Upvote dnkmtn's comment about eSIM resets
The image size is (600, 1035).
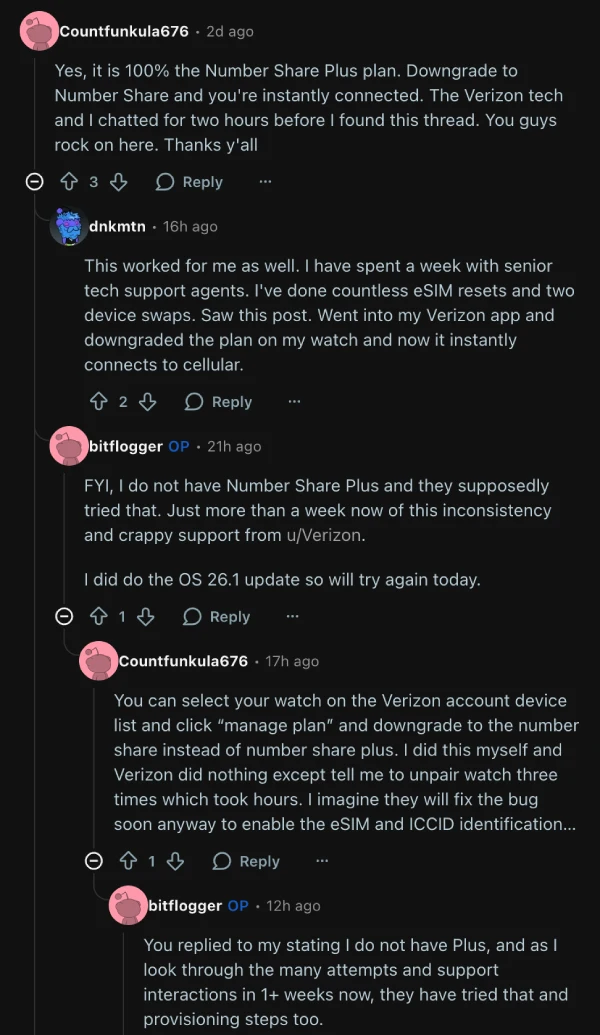click(98, 402)
